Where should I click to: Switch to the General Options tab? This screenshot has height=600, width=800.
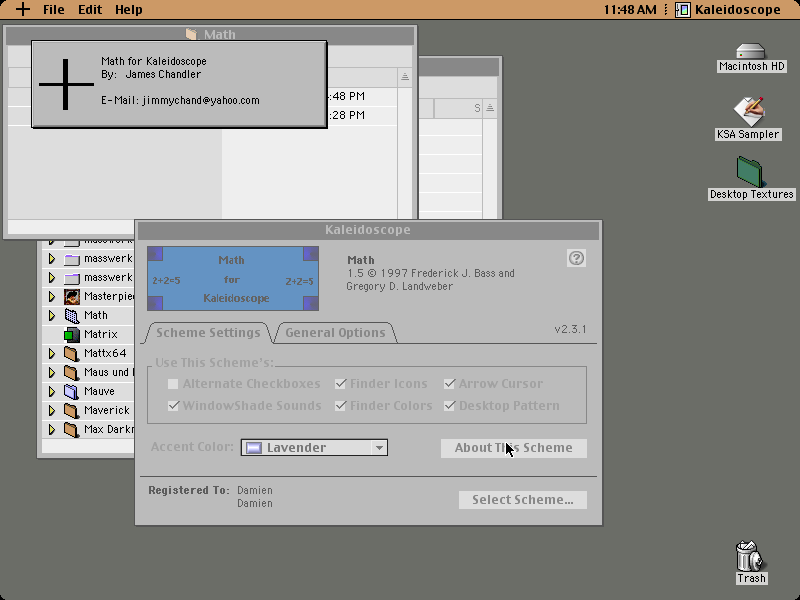335,333
